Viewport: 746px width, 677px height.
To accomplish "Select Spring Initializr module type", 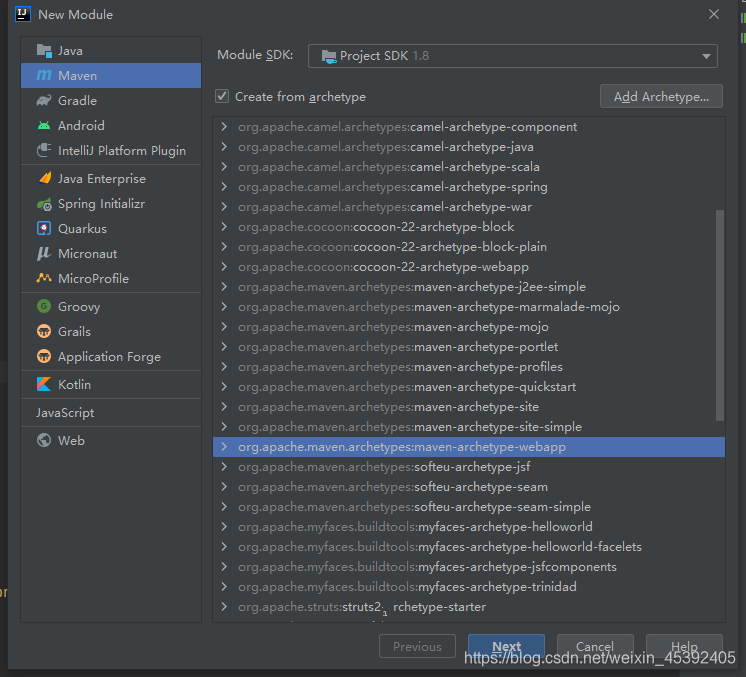I will (111, 204).
